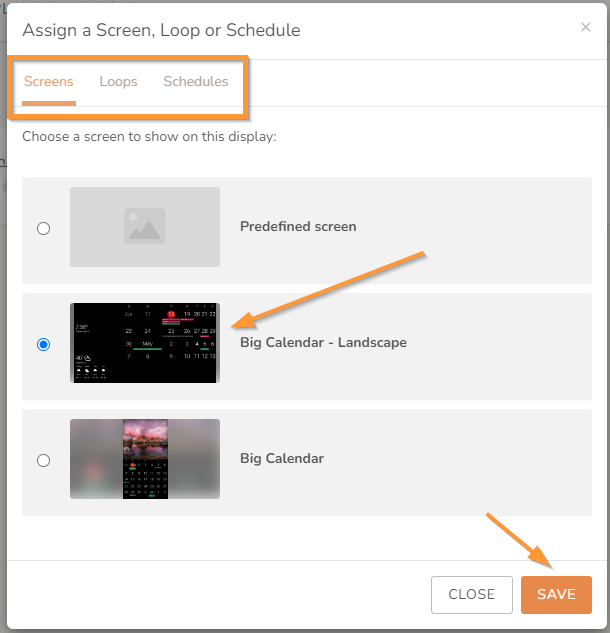Open the Loops tab
The image size is (610, 633).
[118, 82]
